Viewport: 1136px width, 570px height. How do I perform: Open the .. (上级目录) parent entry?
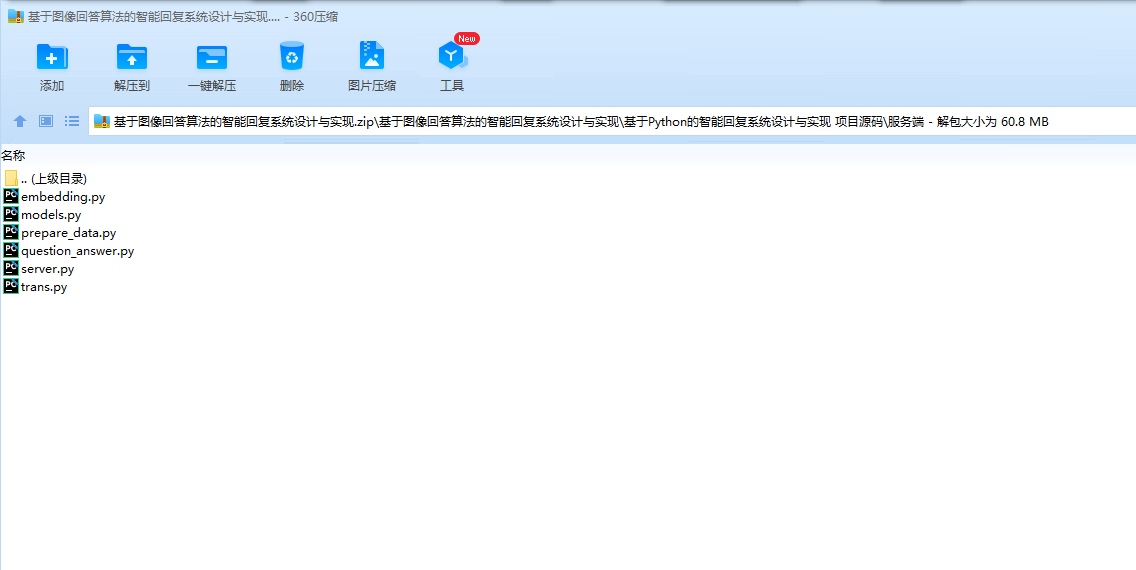(54, 179)
